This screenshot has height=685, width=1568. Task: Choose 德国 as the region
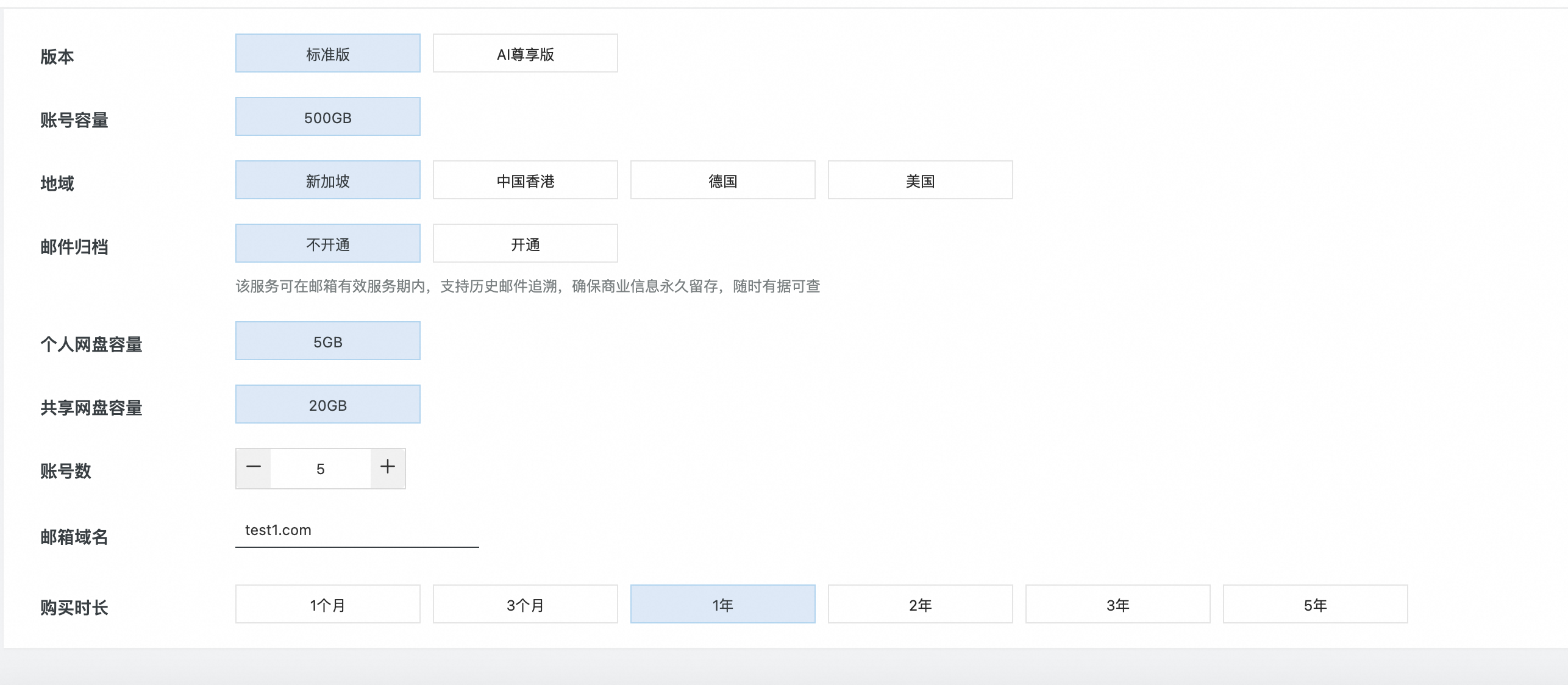click(722, 180)
